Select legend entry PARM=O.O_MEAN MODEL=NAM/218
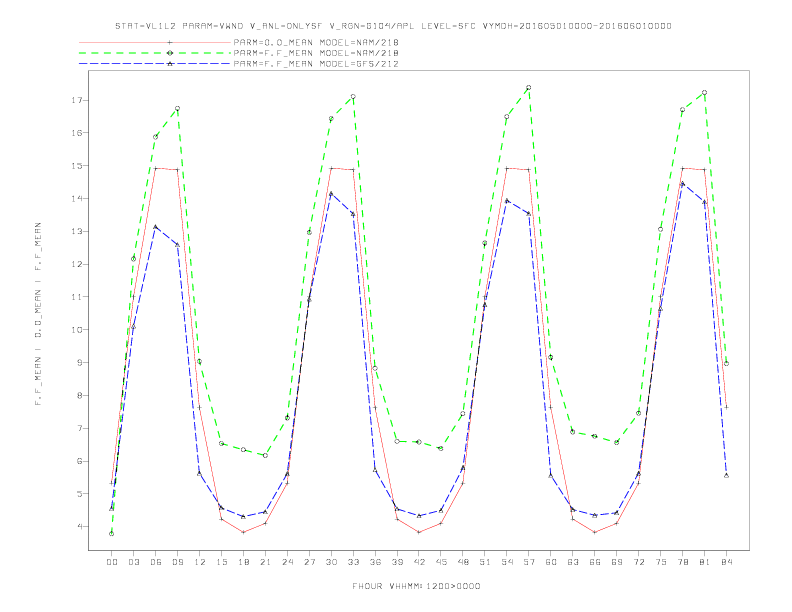 point(316,42)
